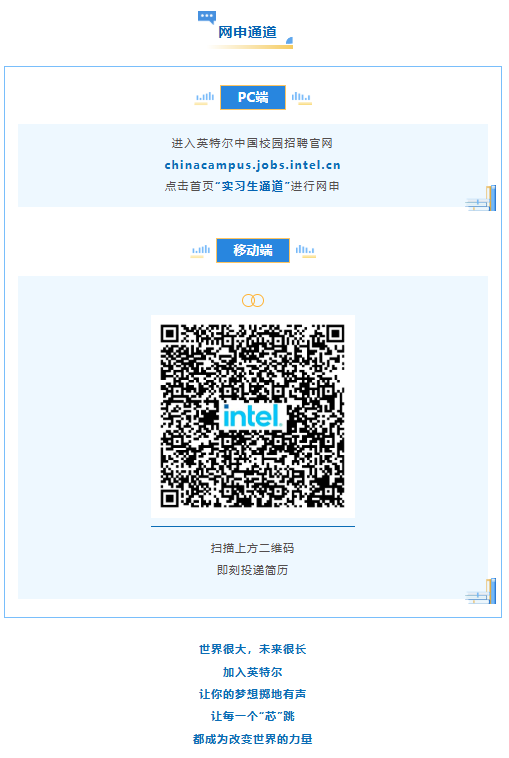
Task: Click the PC端 blue label button
Action: (253, 97)
